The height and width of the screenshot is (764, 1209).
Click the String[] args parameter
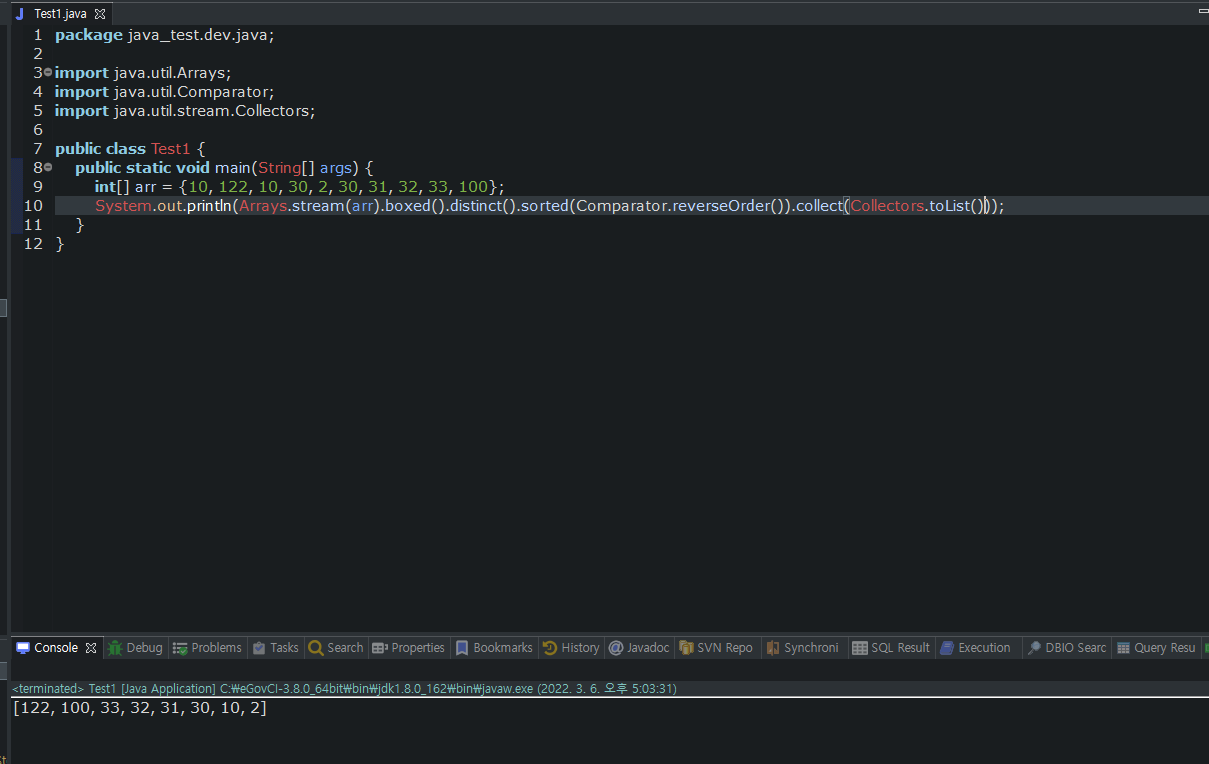coord(304,168)
